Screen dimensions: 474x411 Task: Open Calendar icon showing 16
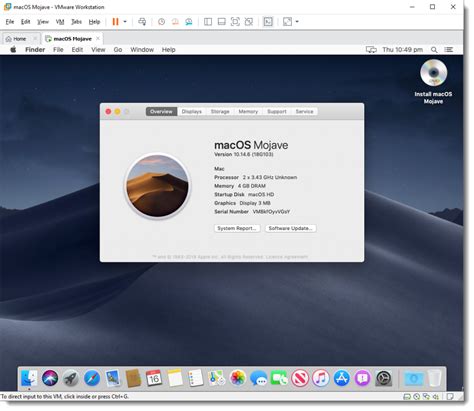(x=154, y=378)
